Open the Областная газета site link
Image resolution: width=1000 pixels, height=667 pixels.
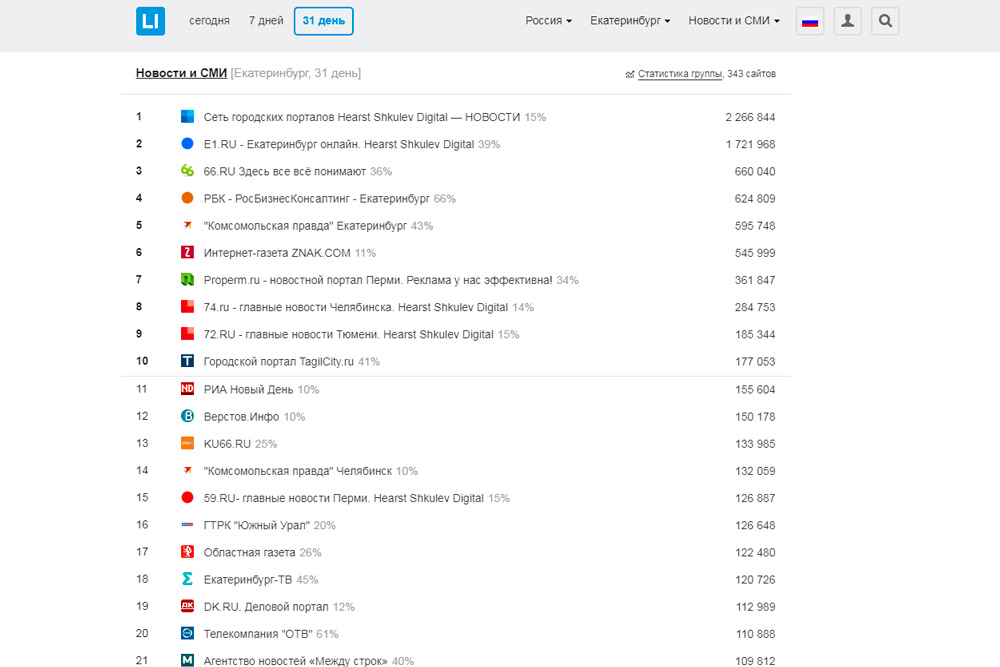[249, 552]
